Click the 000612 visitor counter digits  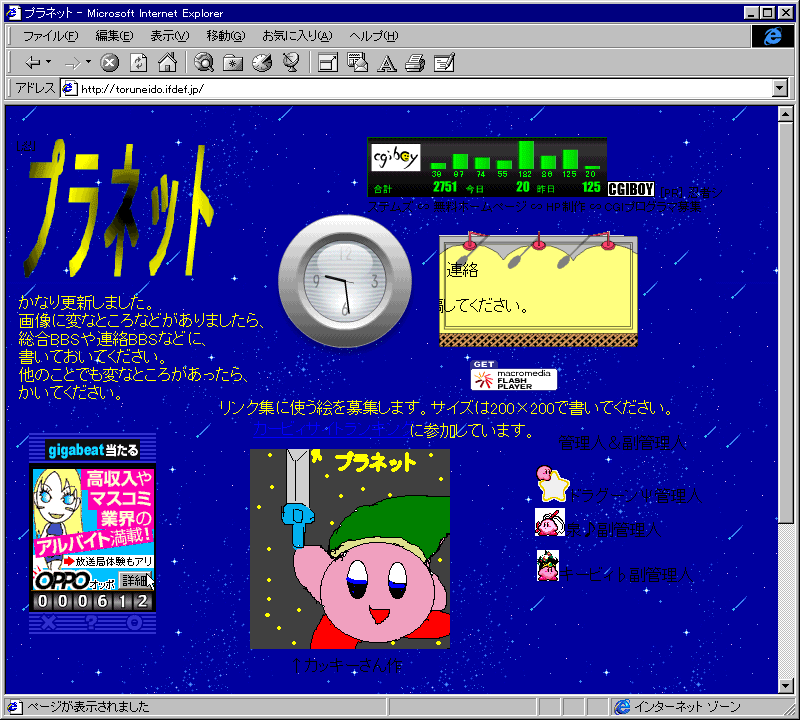click(x=92, y=601)
